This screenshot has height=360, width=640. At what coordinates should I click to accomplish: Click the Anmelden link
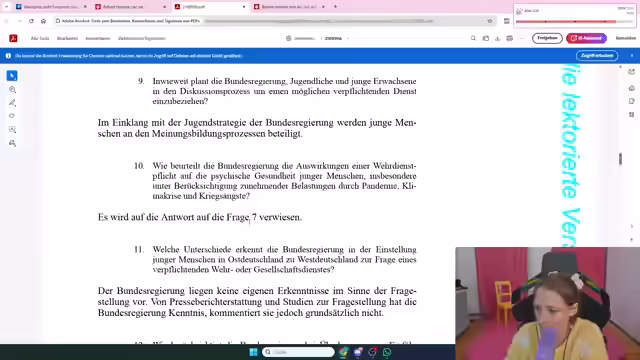pyautogui.click(x=626, y=38)
